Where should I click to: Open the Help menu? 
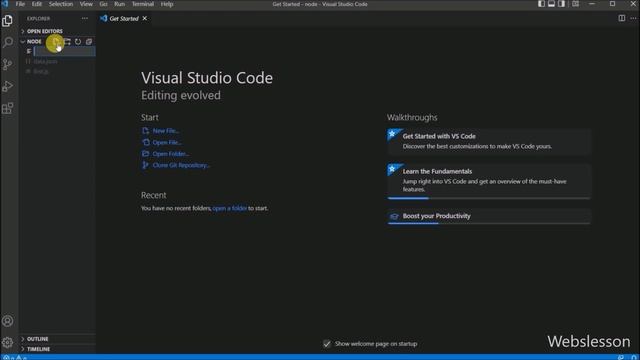pyautogui.click(x=167, y=4)
